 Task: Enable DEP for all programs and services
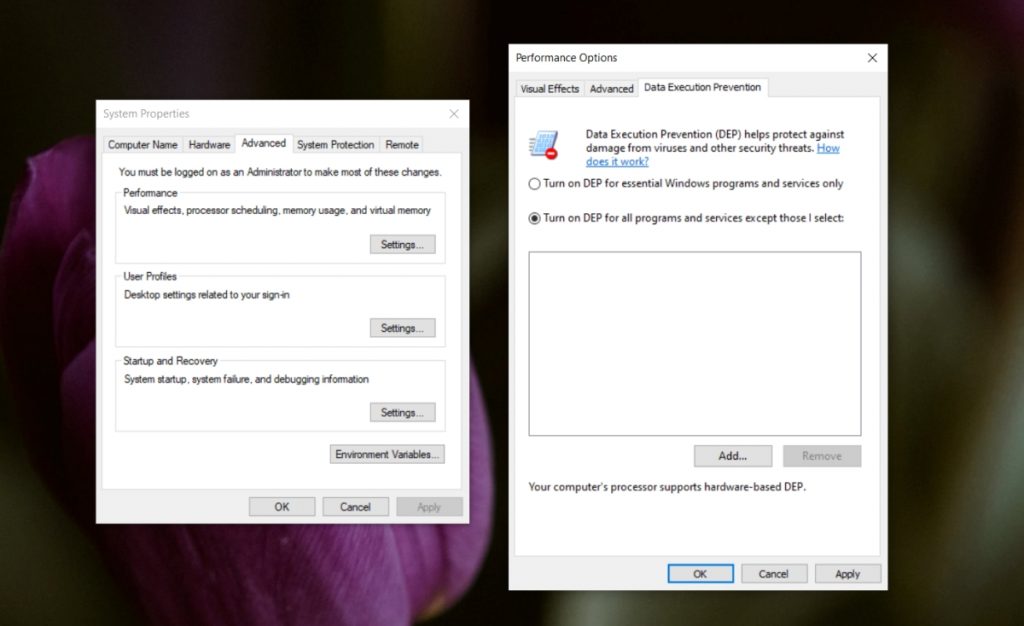click(x=536, y=218)
